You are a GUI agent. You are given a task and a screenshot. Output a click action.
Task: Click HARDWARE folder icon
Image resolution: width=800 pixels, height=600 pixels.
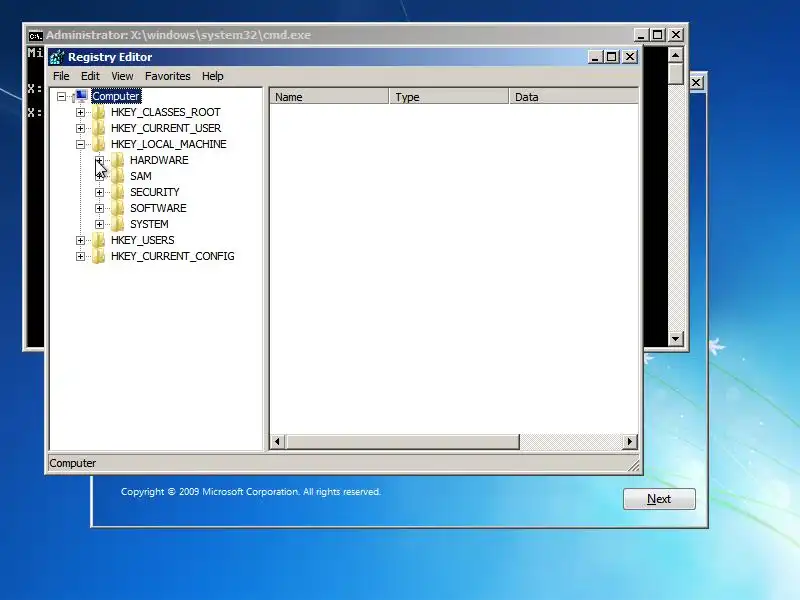tap(117, 160)
